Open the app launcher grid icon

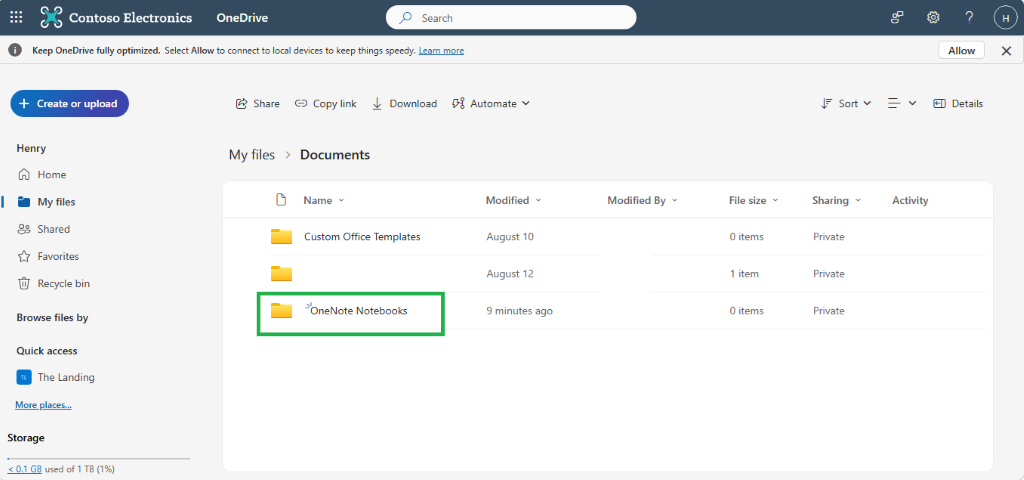(x=16, y=18)
